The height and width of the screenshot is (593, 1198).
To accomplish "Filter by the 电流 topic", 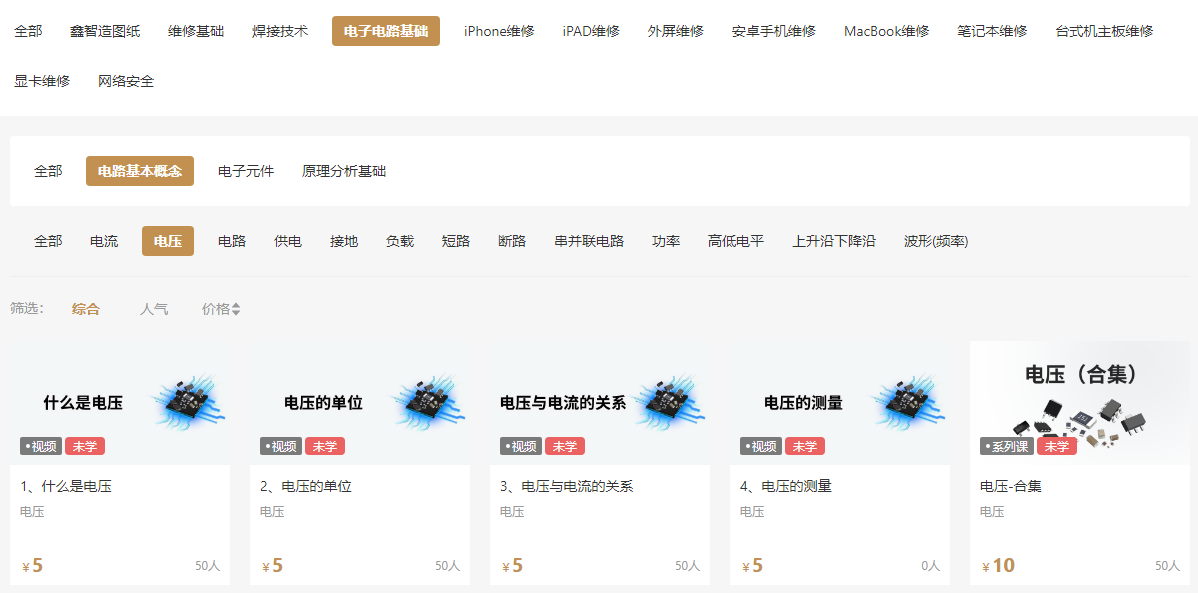I will (104, 241).
